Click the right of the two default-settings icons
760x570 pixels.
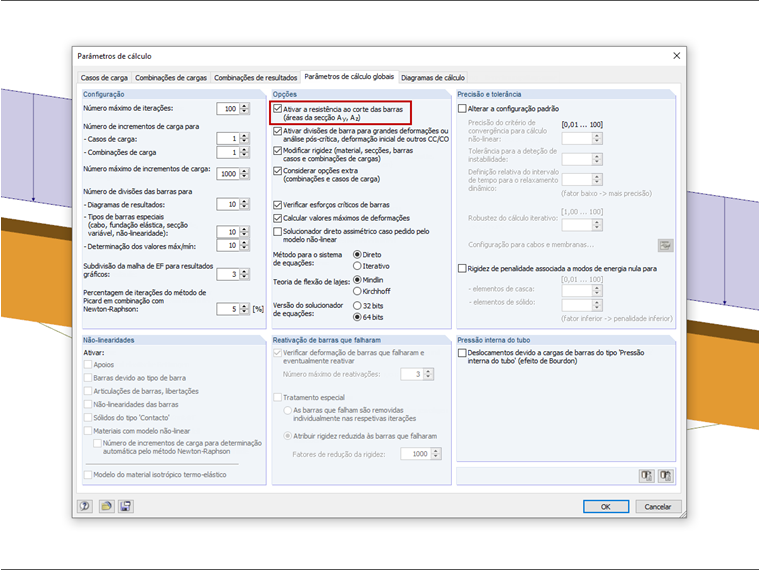(x=665, y=475)
